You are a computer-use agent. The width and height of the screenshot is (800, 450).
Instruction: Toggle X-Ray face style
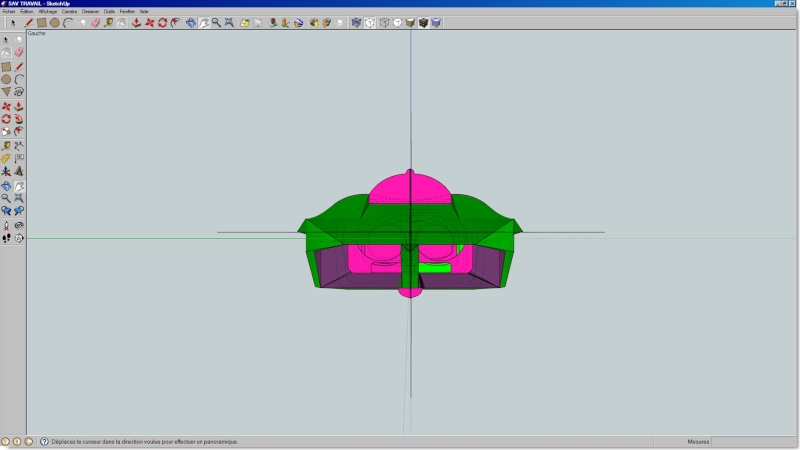[356, 22]
